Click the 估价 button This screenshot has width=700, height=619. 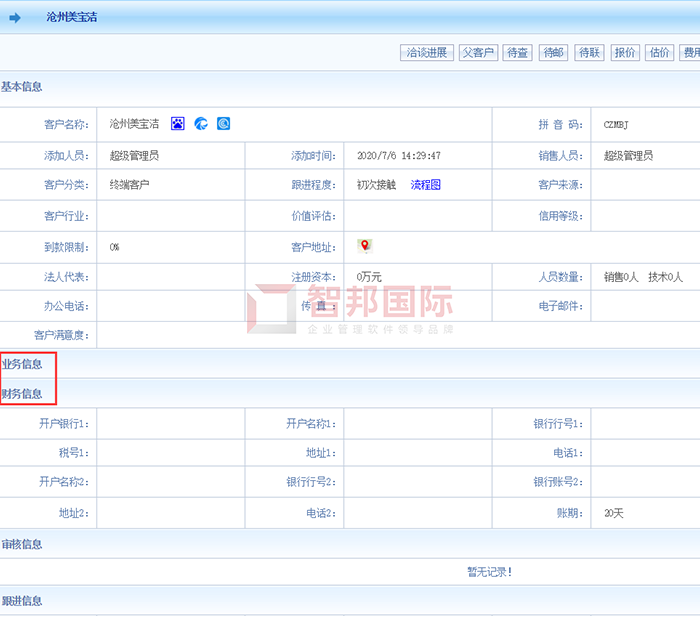pyautogui.click(x=659, y=53)
